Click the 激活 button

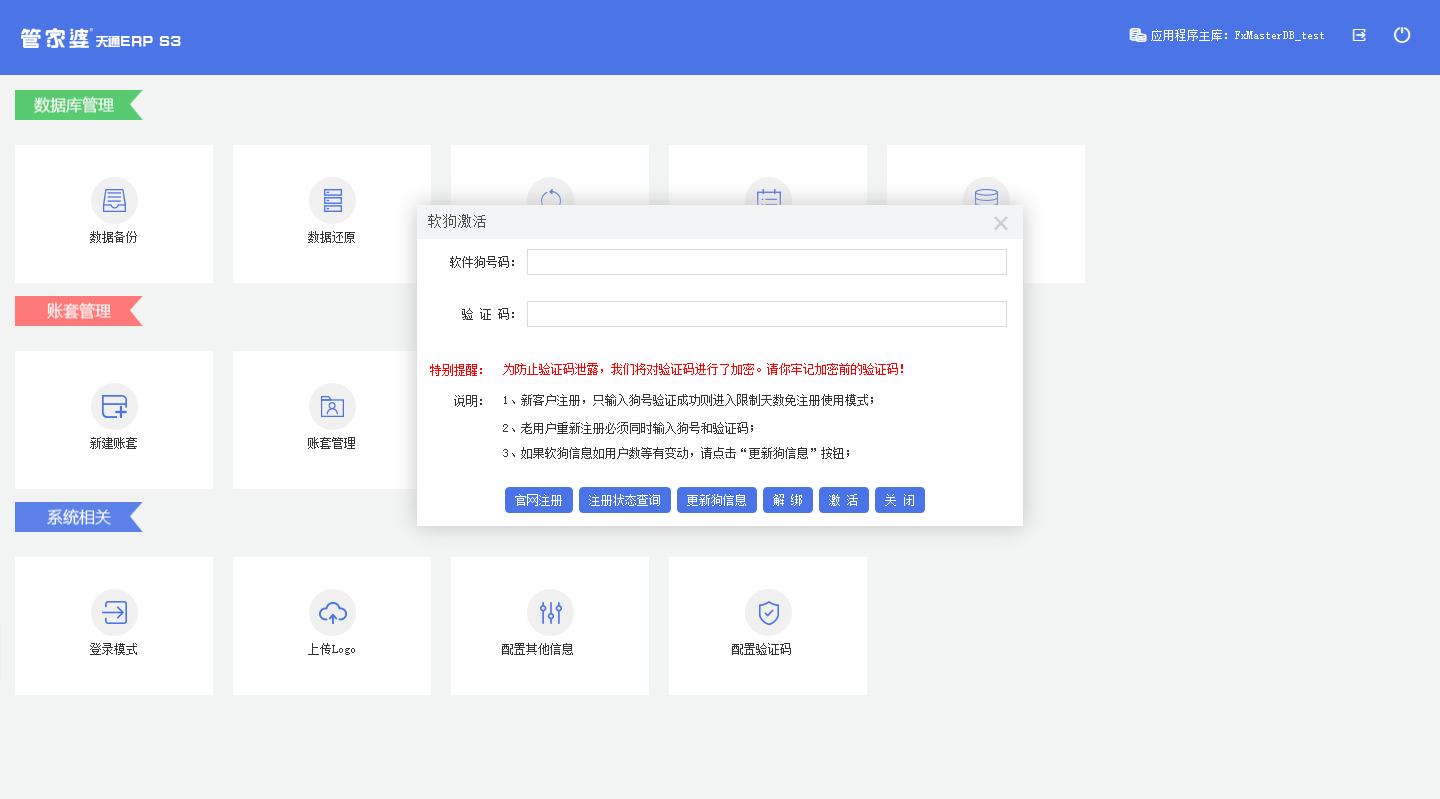[844, 500]
